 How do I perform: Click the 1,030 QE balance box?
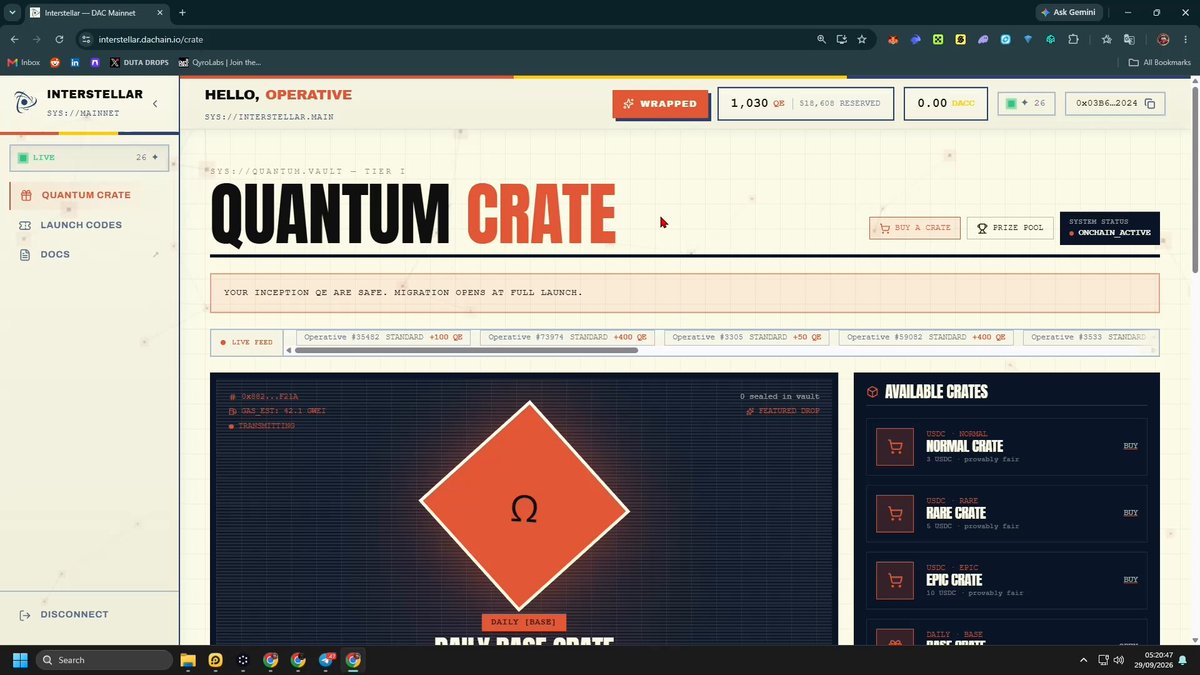[x=805, y=103]
